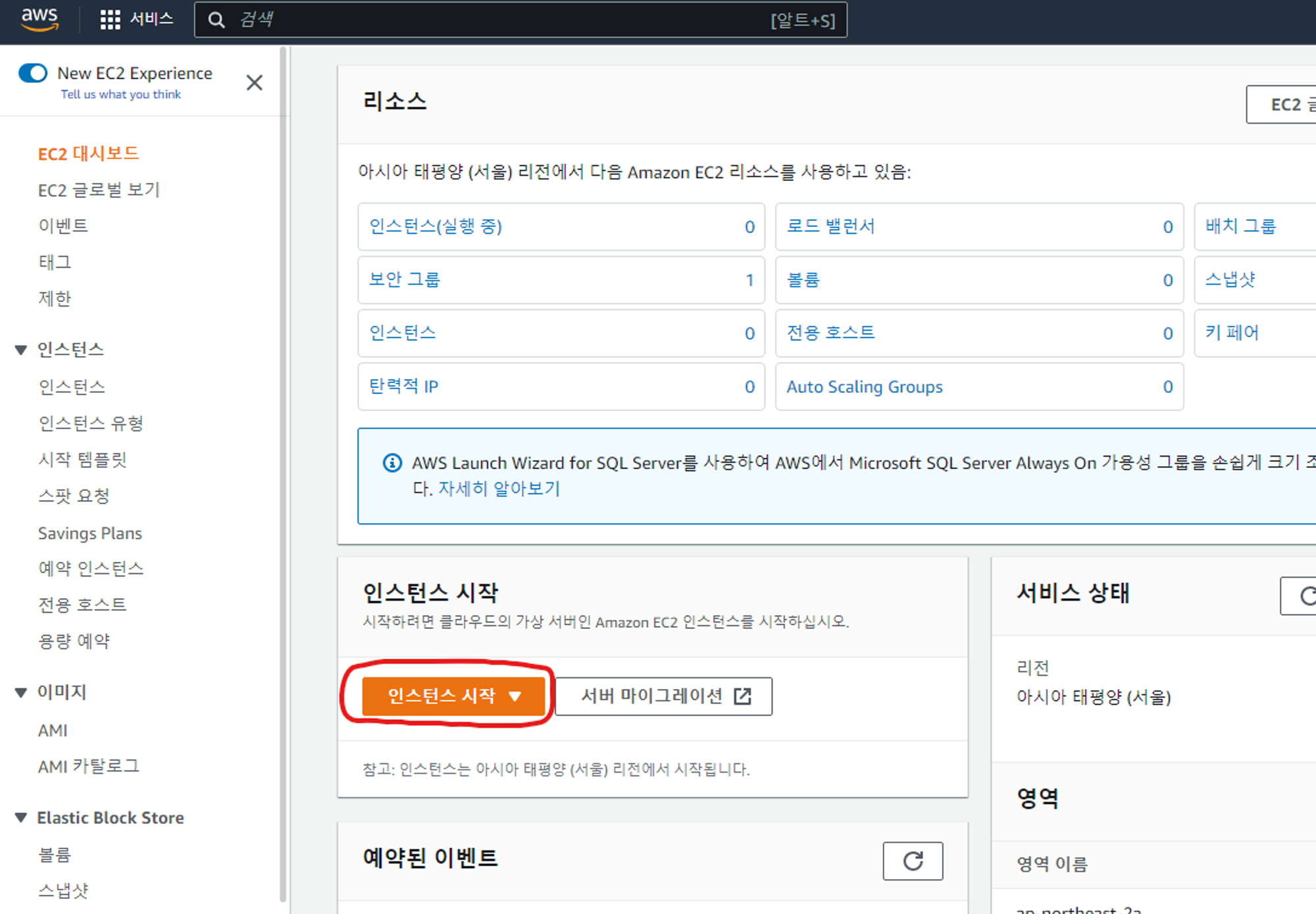This screenshot has width=1316, height=914.
Task: Refresh the 서비스 상태 panel
Action: point(1305,596)
